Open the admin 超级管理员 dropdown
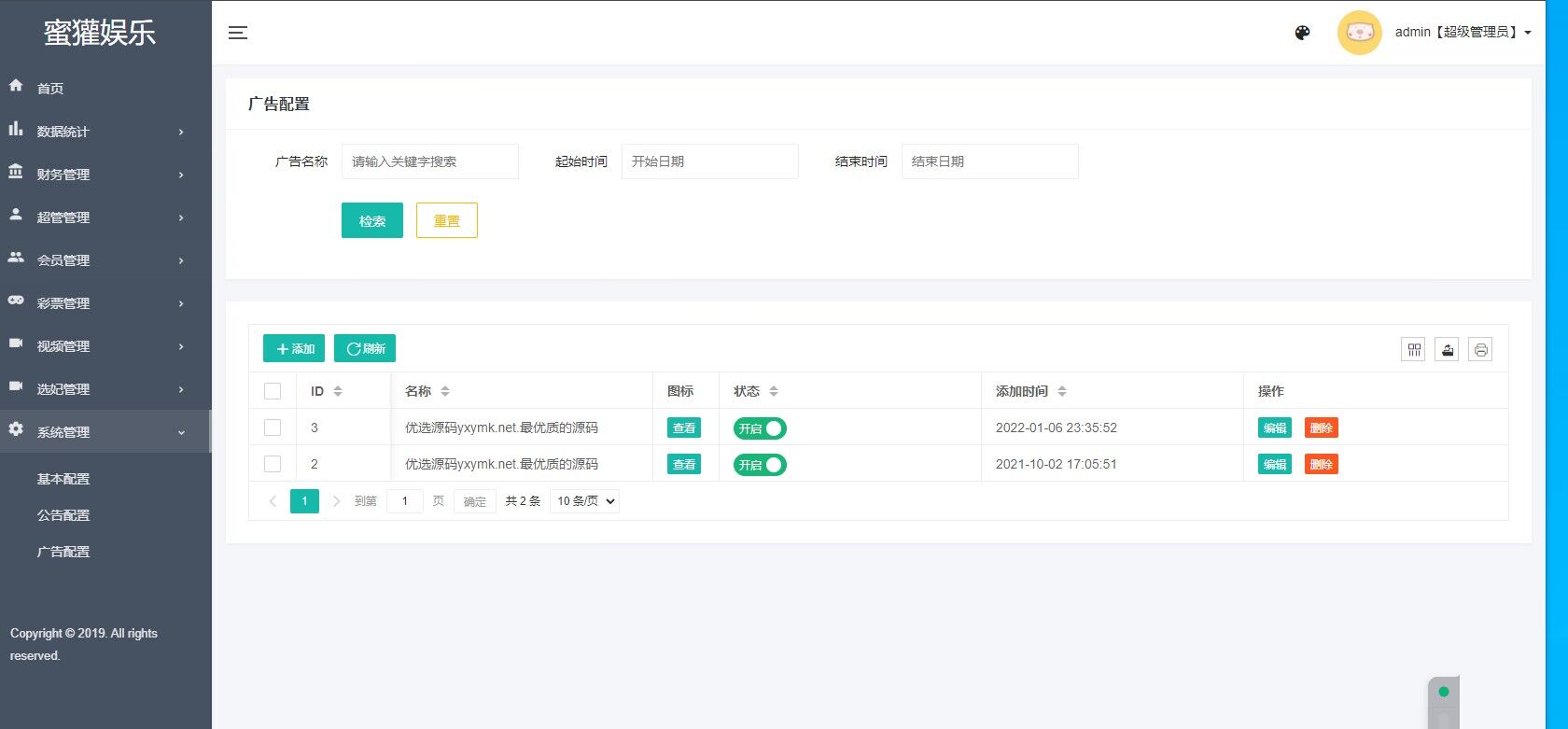1568x729 pixels. click(1463, 33)
